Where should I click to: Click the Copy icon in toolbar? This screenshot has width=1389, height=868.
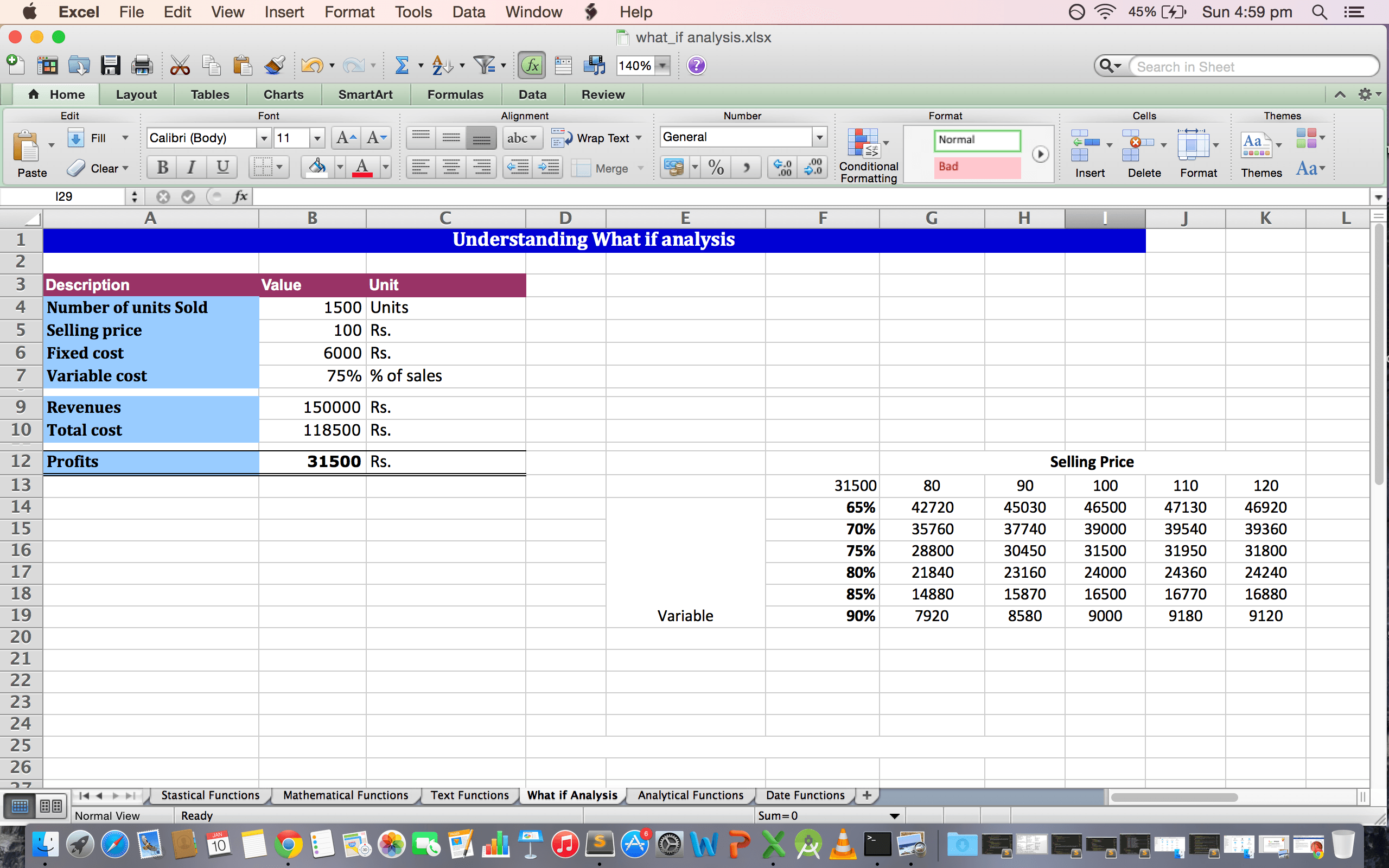coord(211,66)
